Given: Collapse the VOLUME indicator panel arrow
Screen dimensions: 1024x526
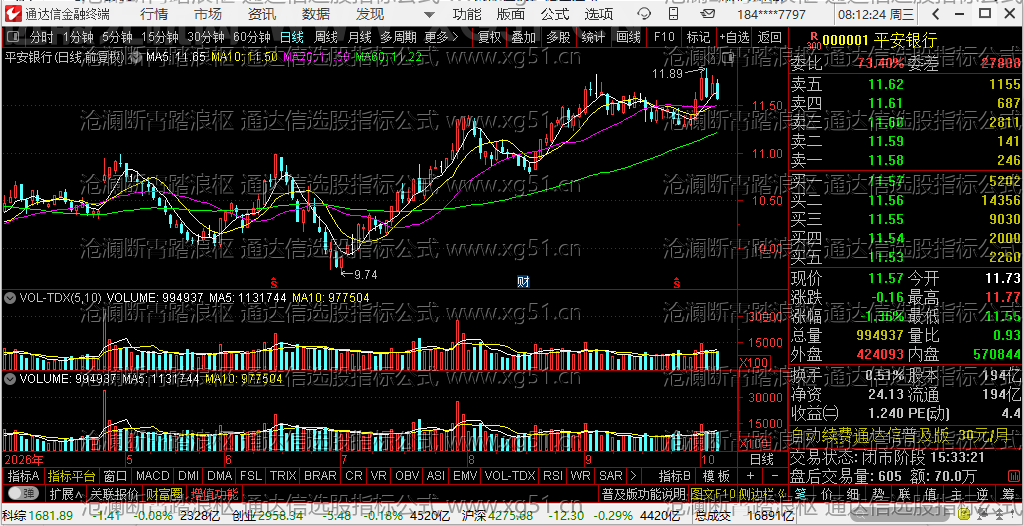Looking at the screenshot, I should [10, 378].
